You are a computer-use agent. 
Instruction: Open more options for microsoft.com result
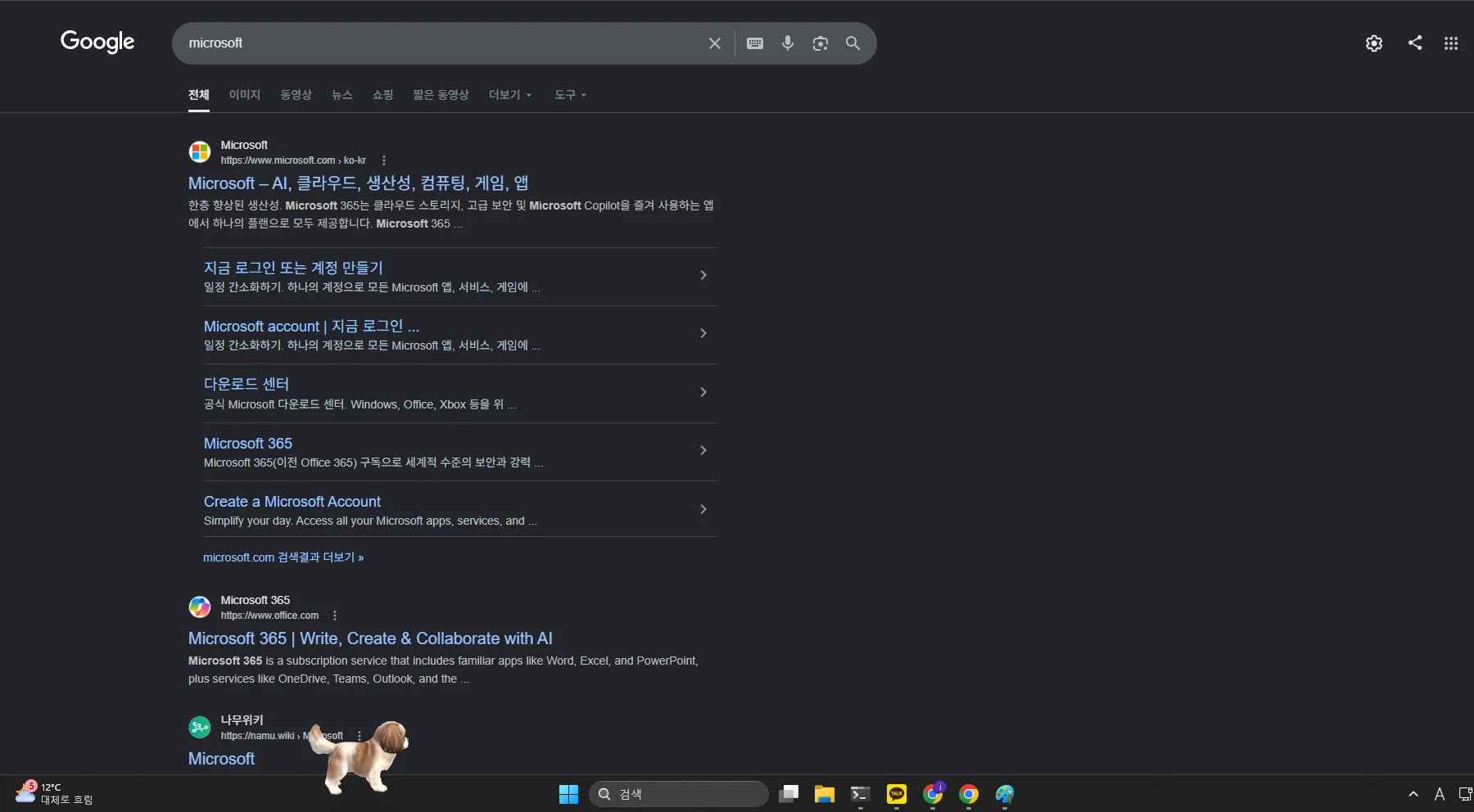384,160
